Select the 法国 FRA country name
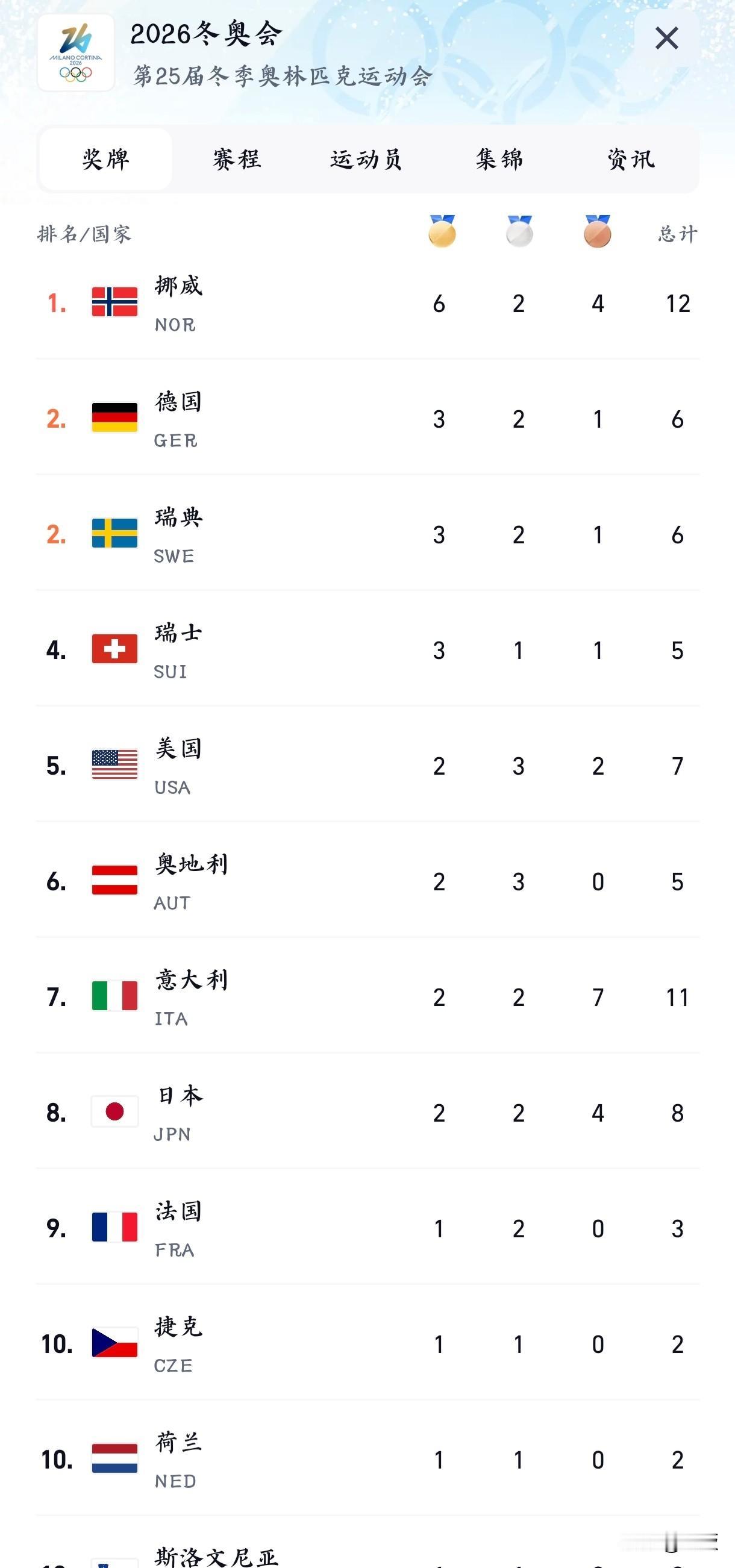 [x=178, y=1213]
